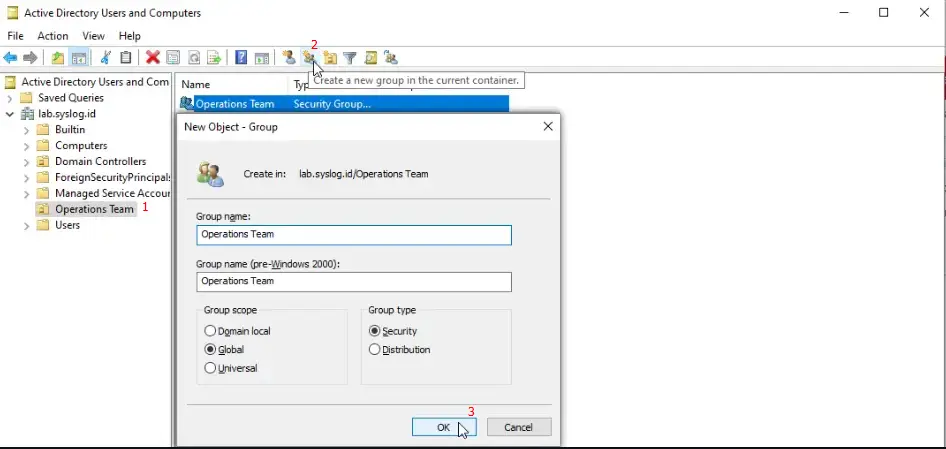Click the Cut scissors icon
The image size is (946, 449).
pyautogui.click(x=106, y=58)
